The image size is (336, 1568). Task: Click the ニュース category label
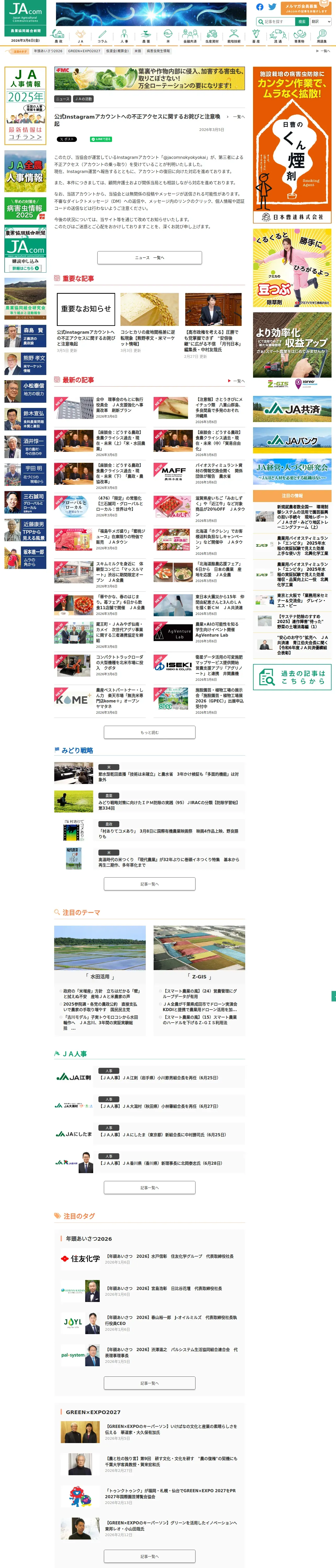coord(62,99)
